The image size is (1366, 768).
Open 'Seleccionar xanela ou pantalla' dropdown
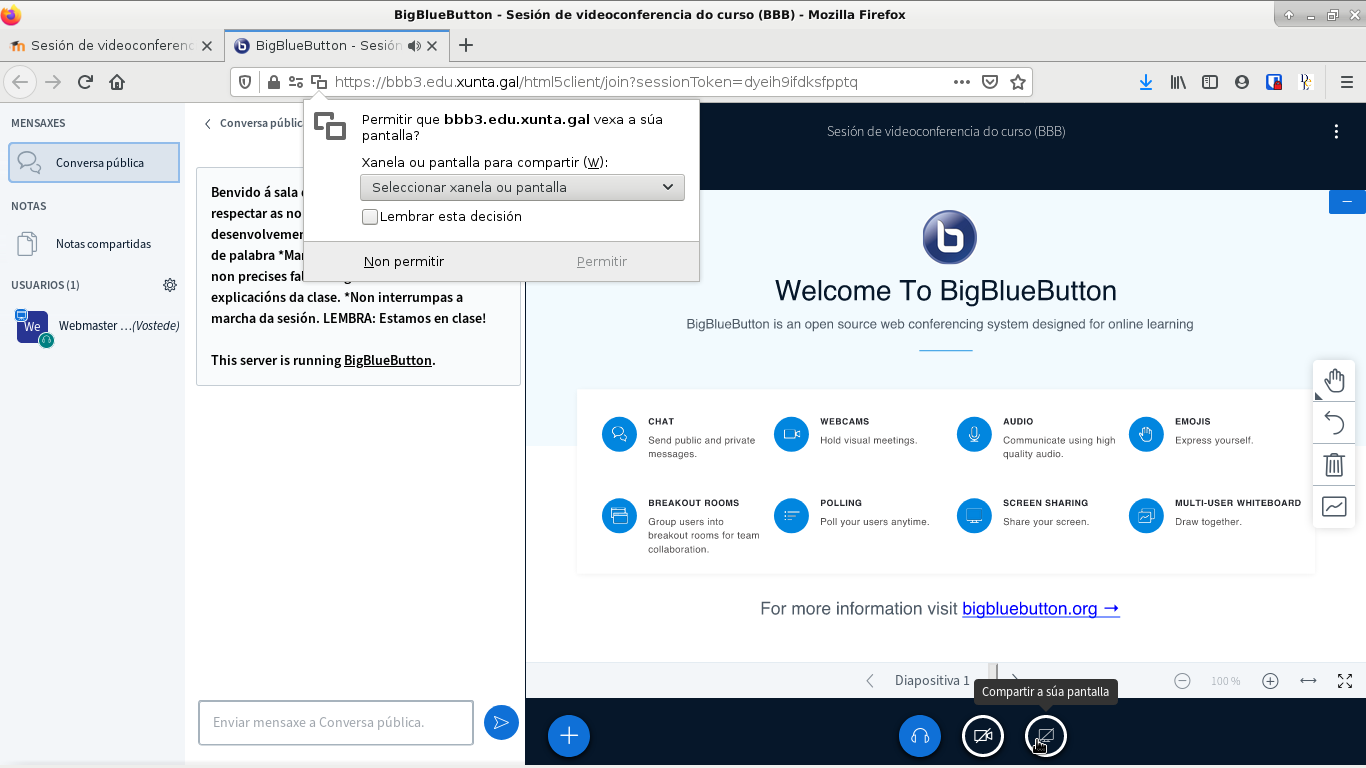coord(522,187)
